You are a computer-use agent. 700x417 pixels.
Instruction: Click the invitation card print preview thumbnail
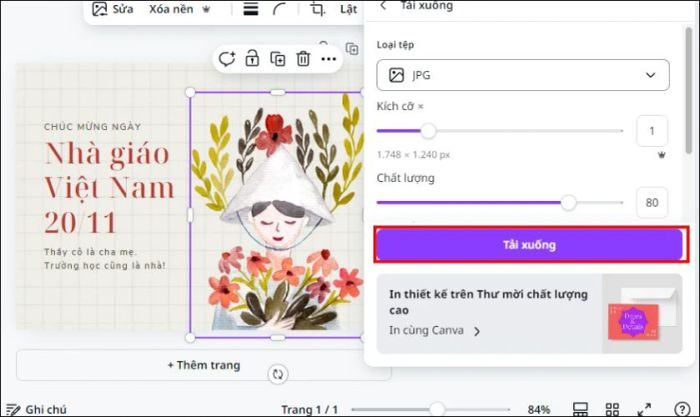(x=642, y=313)
